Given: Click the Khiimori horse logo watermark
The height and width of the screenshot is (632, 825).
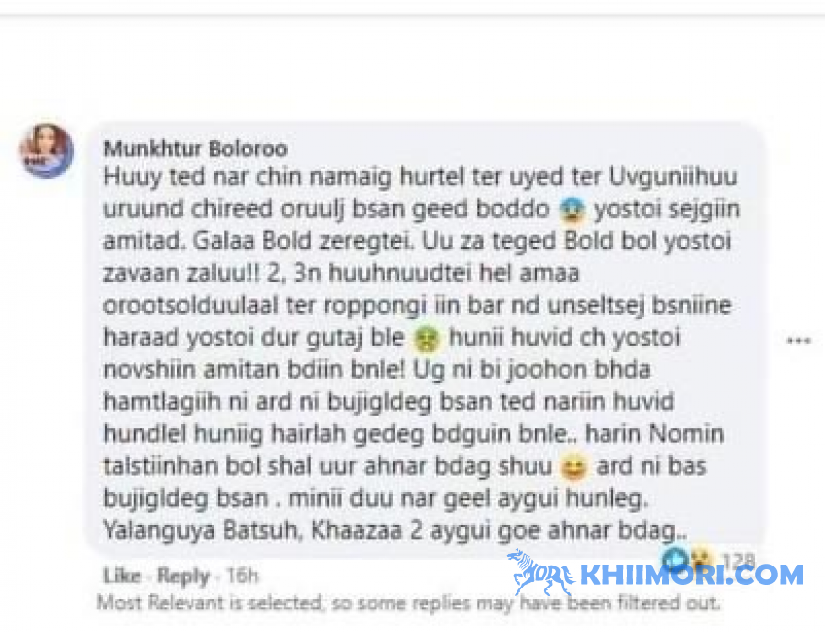Looking at the screenshot, I should [x=540, y=573].
